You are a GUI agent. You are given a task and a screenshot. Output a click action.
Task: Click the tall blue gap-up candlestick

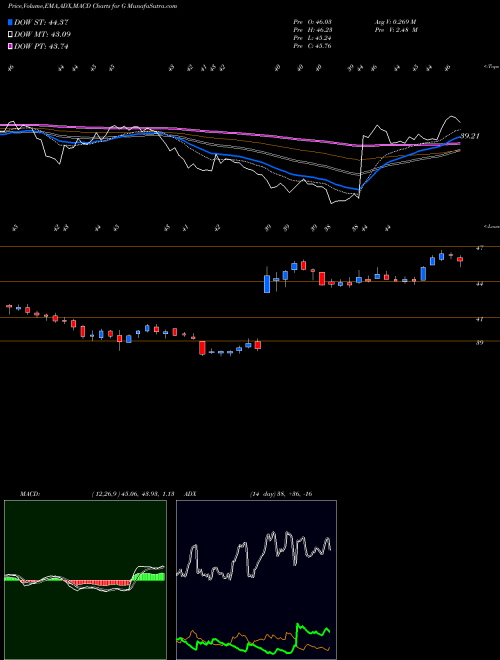click(x=267, y=284)
